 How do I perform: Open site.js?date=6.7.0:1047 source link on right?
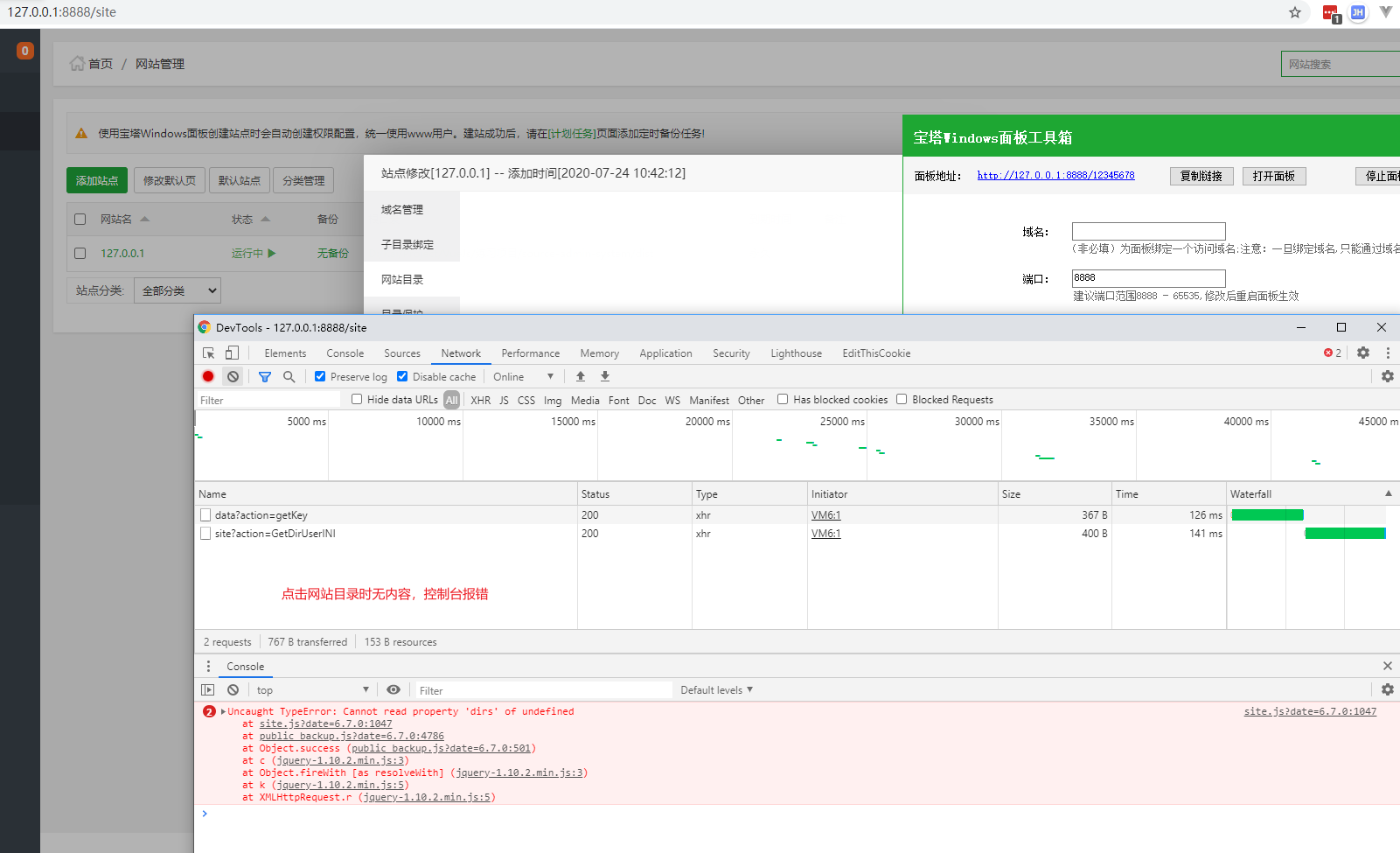[1310, 711]
